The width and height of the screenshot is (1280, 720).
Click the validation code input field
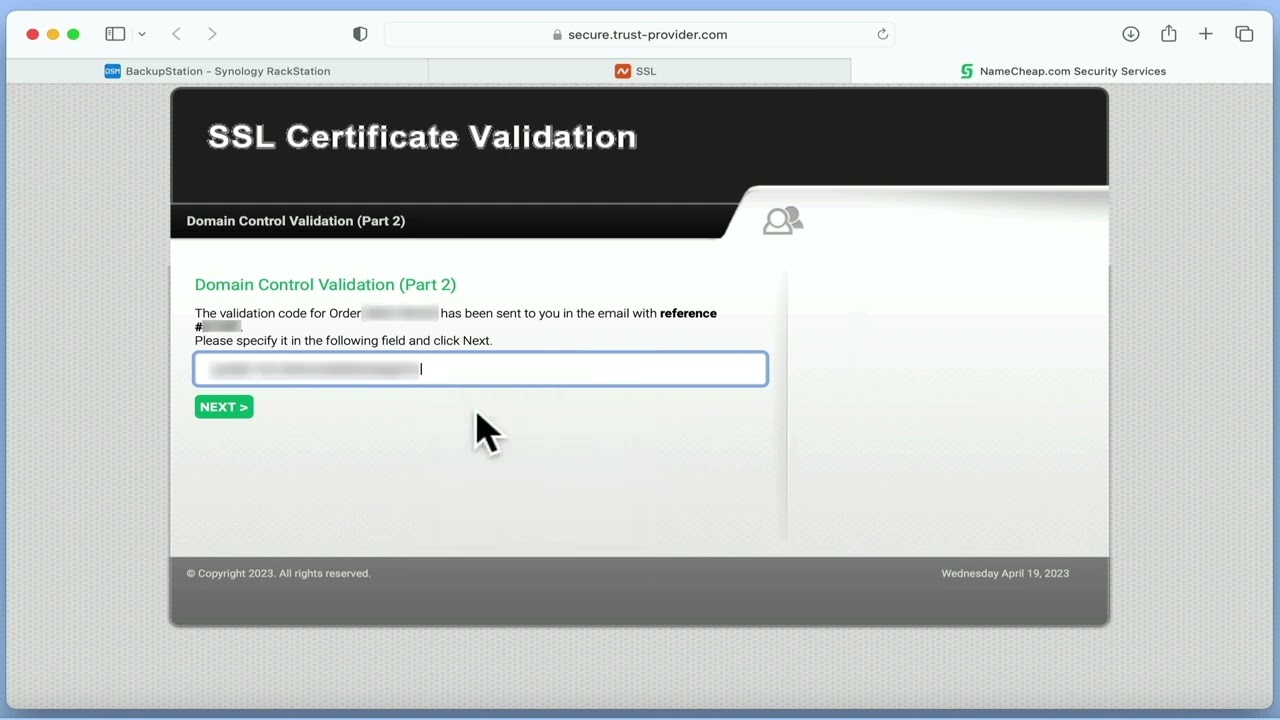coord(480,369)
